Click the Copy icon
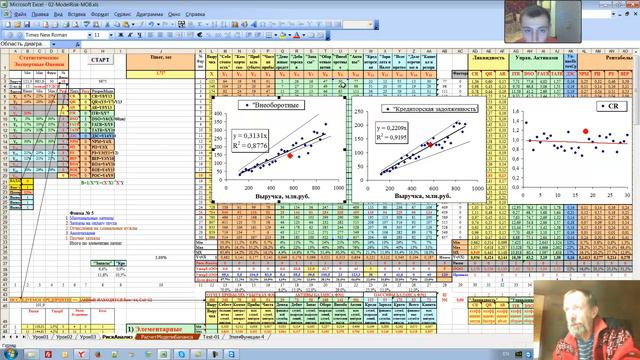Viewport: 640px width, 360px height. click(x=116, y=25)
